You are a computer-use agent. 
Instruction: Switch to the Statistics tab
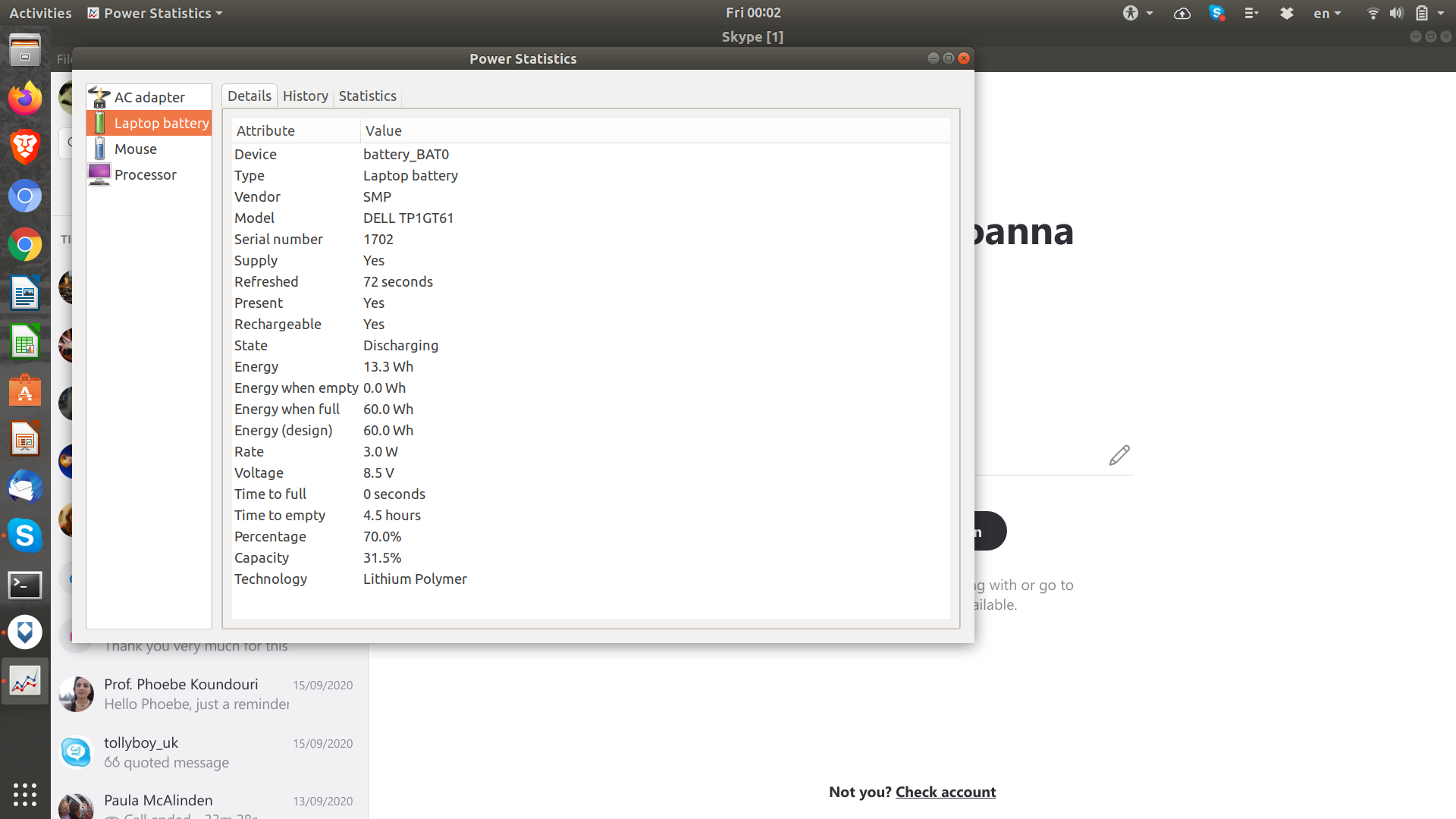click(x=368, y=96)
